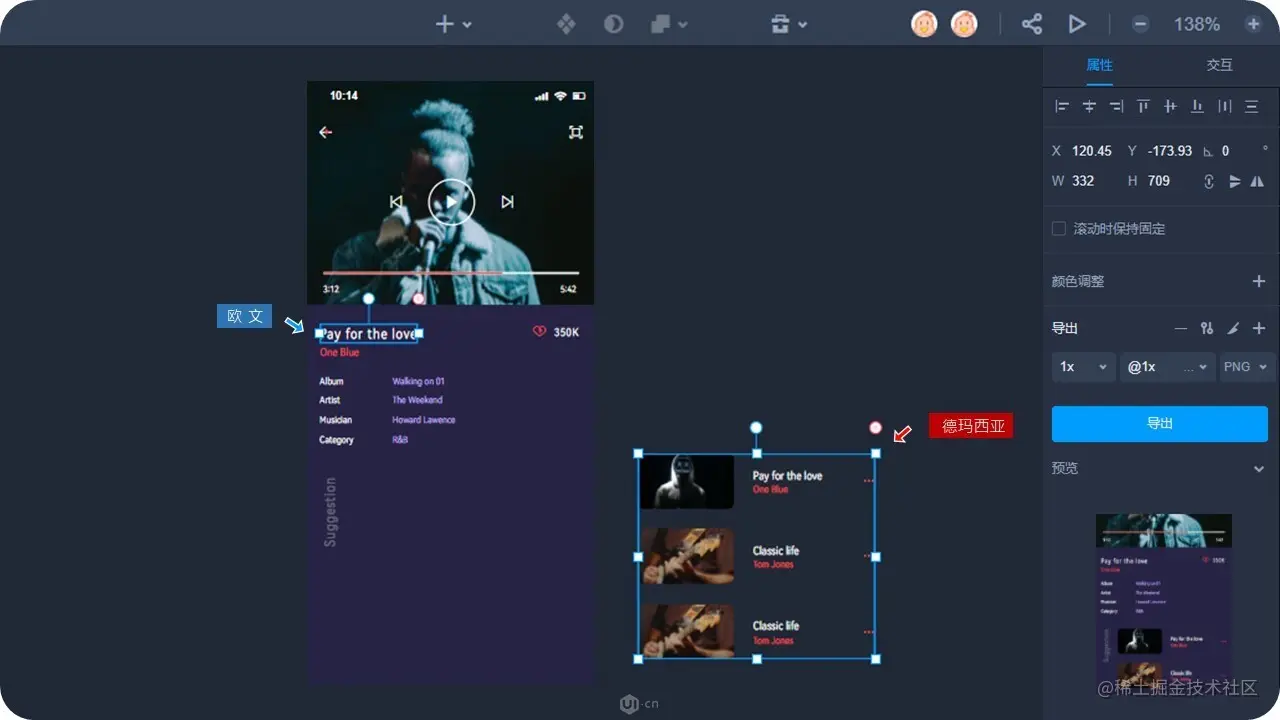Click the fullscreen icon in phone mockup
The height and width of the screenshot is (720, 1280).
[x=576, y=132]
